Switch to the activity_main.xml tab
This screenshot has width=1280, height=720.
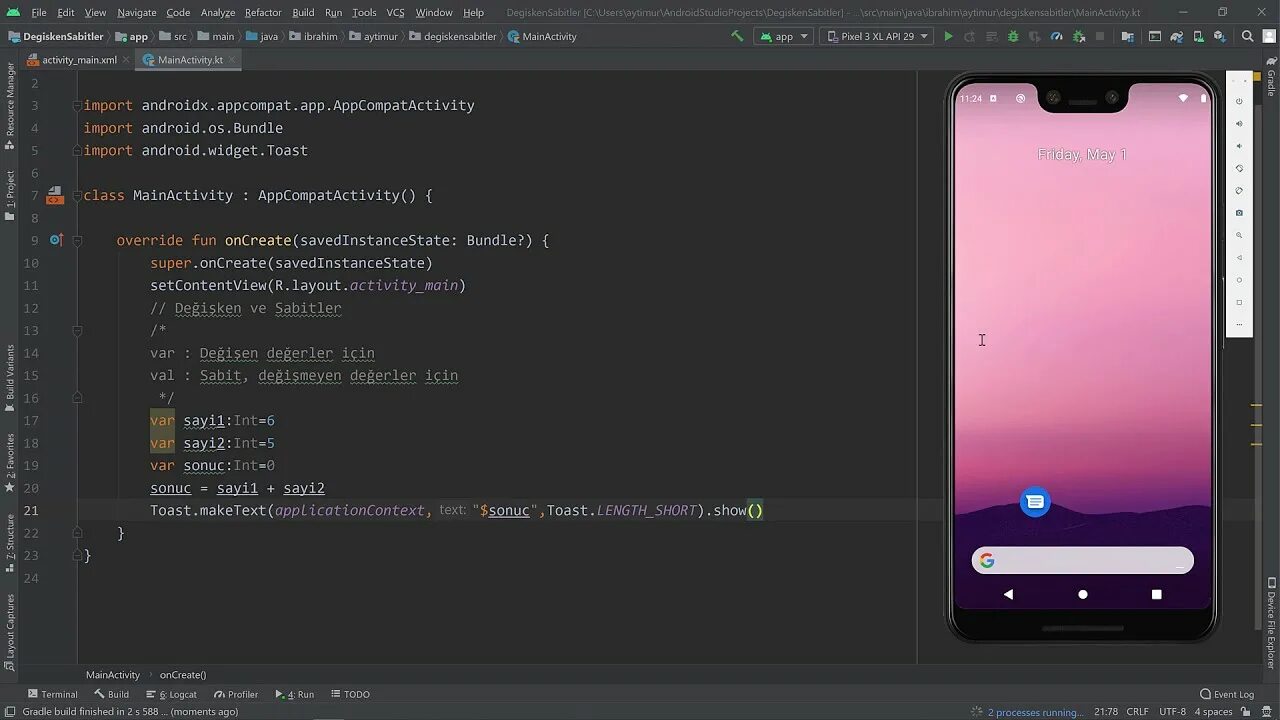[78, 59]
